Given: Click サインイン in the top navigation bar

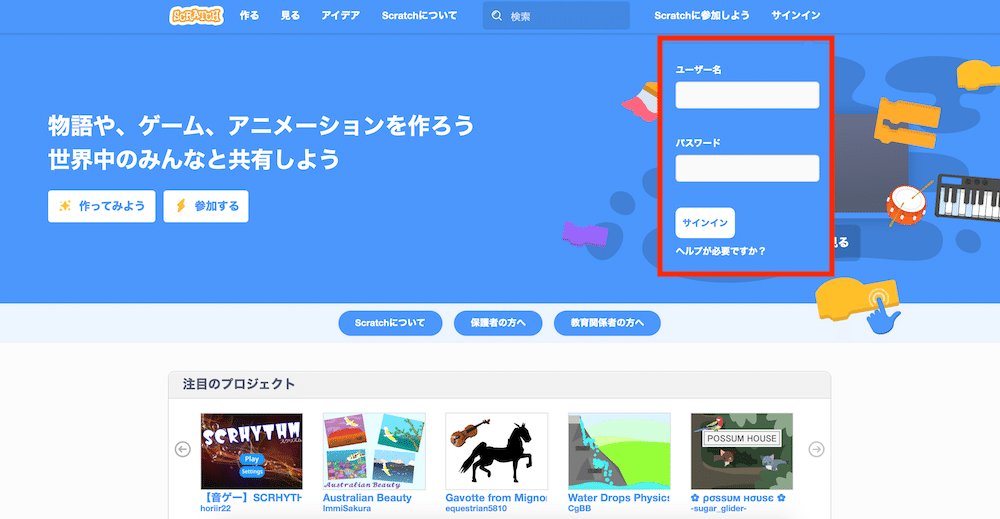Looking at the screenshot, I should [x=795, y=15].
